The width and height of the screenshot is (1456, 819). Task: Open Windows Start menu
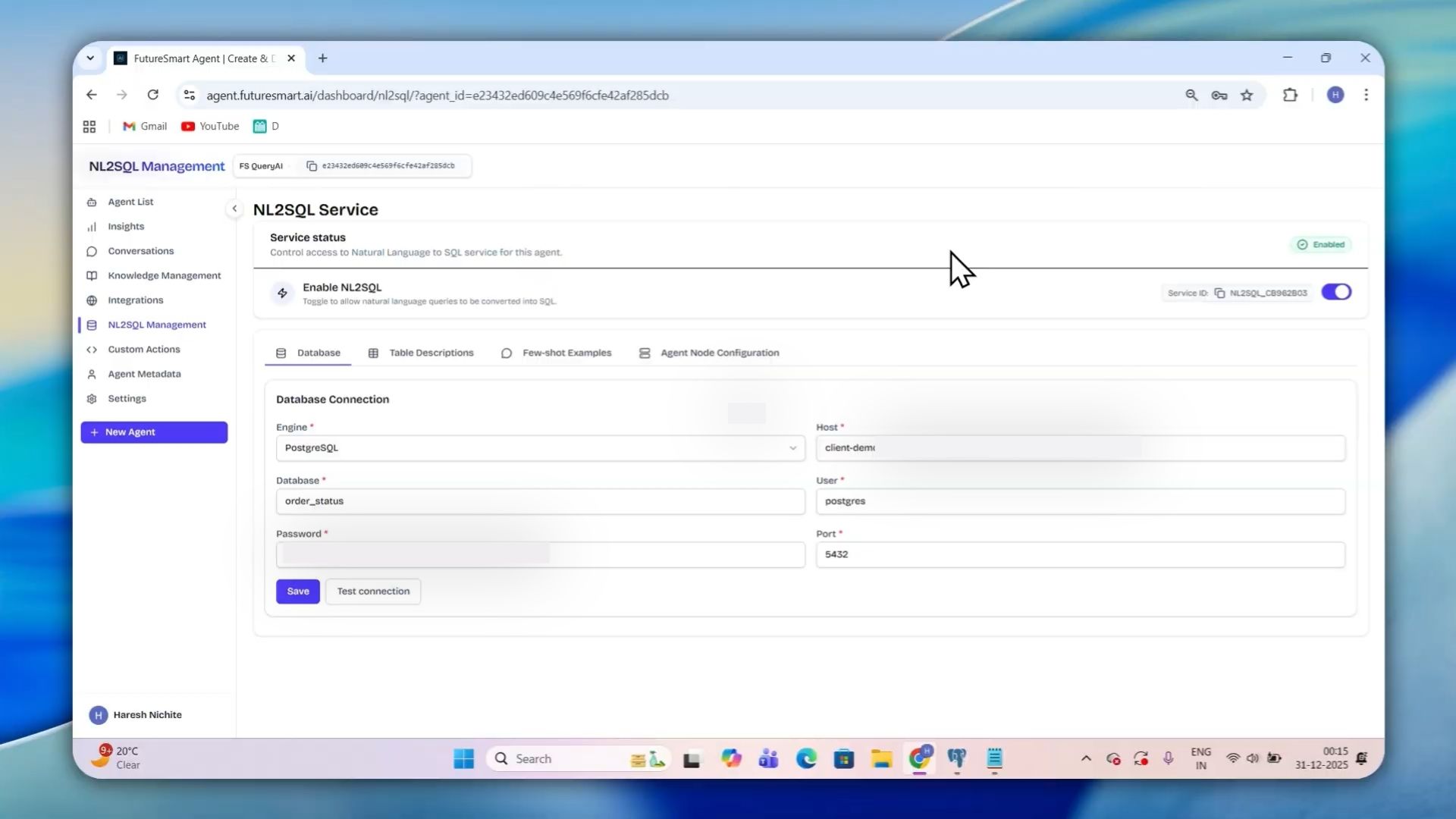pos(463,758)
